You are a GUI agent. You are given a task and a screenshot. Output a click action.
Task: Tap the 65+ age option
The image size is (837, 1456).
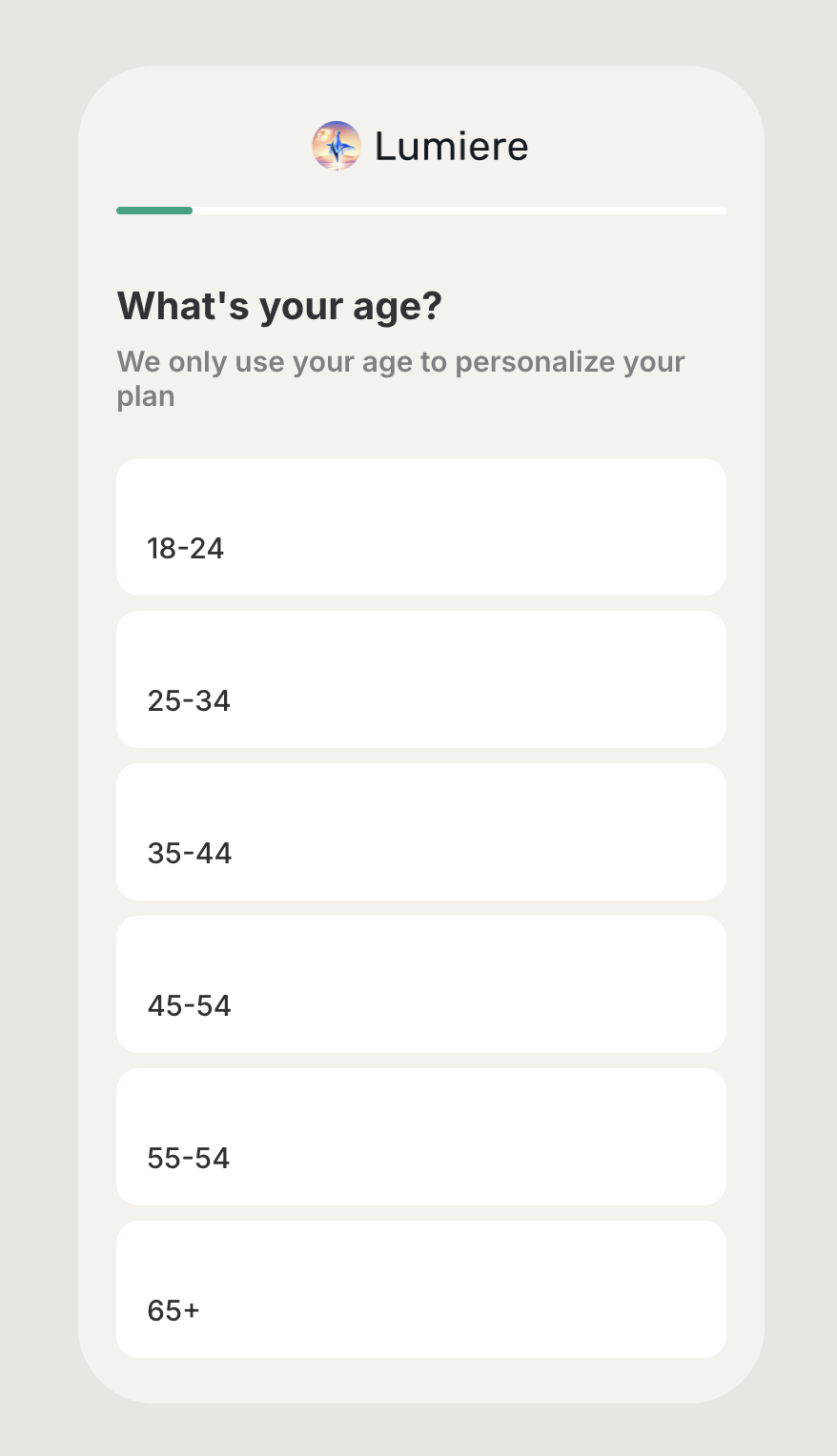pos(420,1289)
